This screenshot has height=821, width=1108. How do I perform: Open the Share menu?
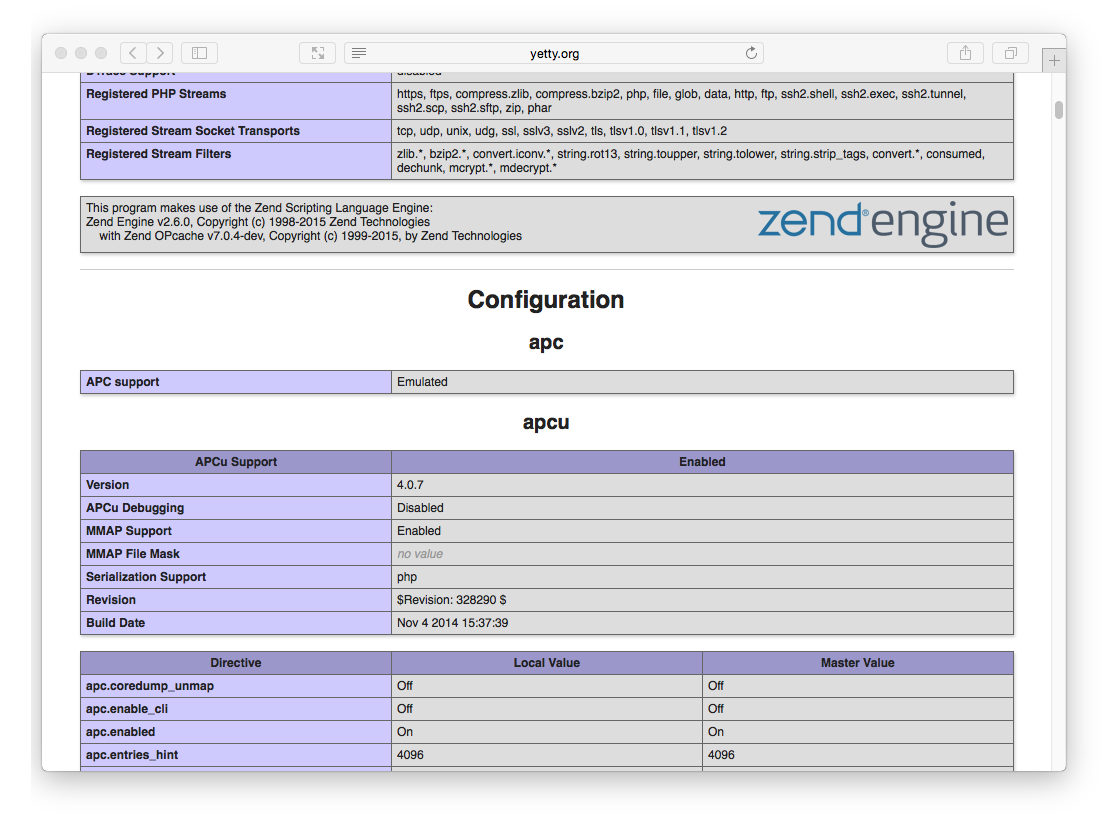(965, 53)
